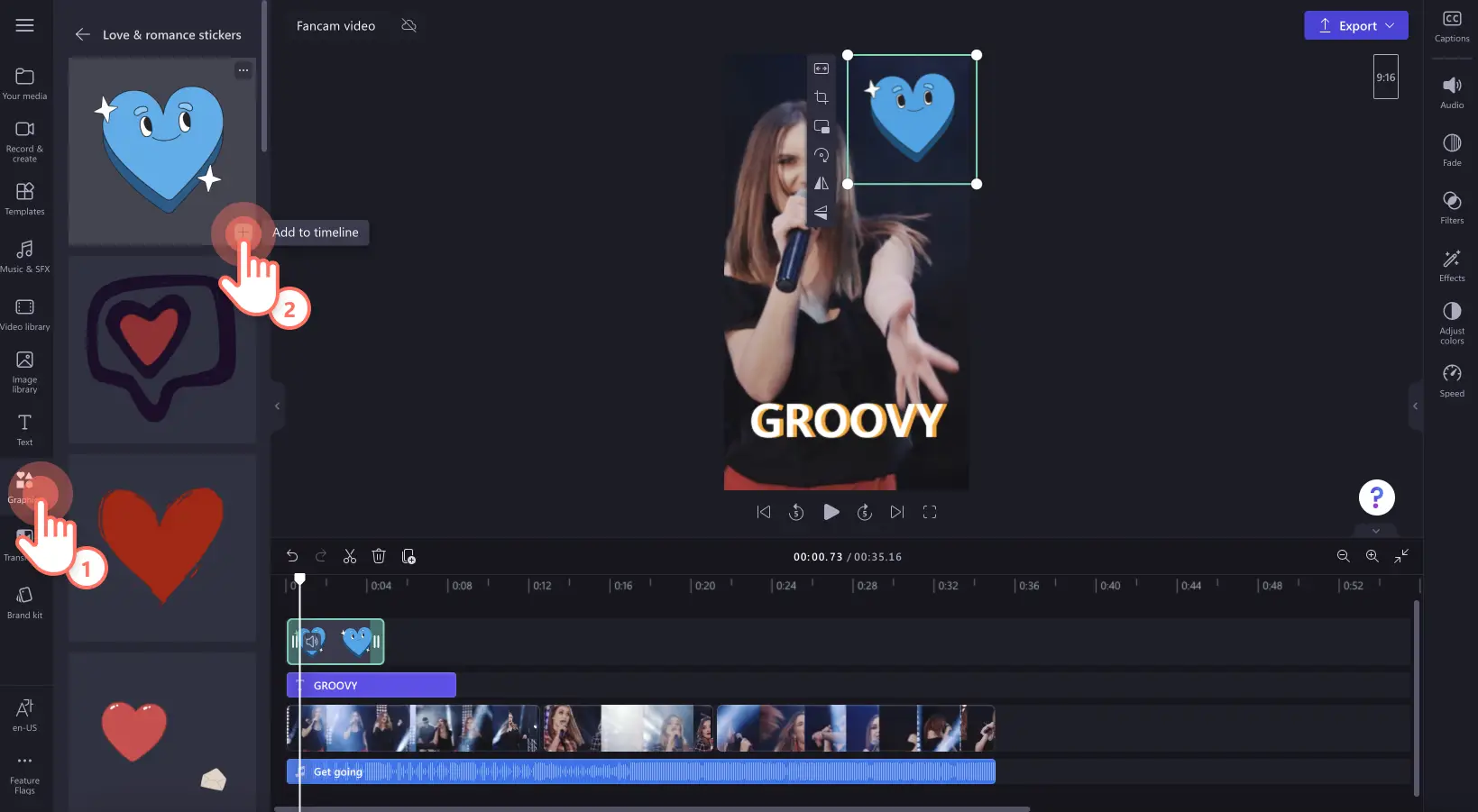Select the blue heart sticker in preview
Image resolution: width=1478 pixels, height=812 pixels.
coord(912,119)
